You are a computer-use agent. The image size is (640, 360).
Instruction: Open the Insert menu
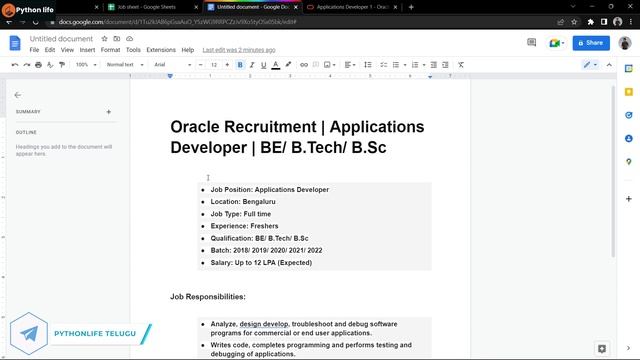[87, 50]
